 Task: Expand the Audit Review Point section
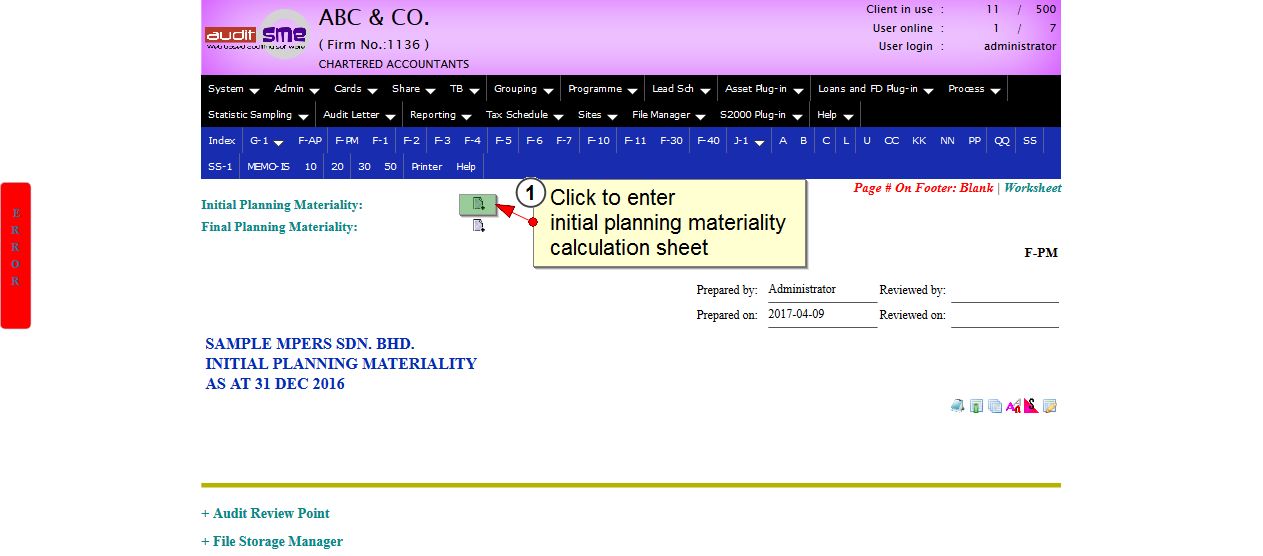pyautogui.click(x=265, y=513)
